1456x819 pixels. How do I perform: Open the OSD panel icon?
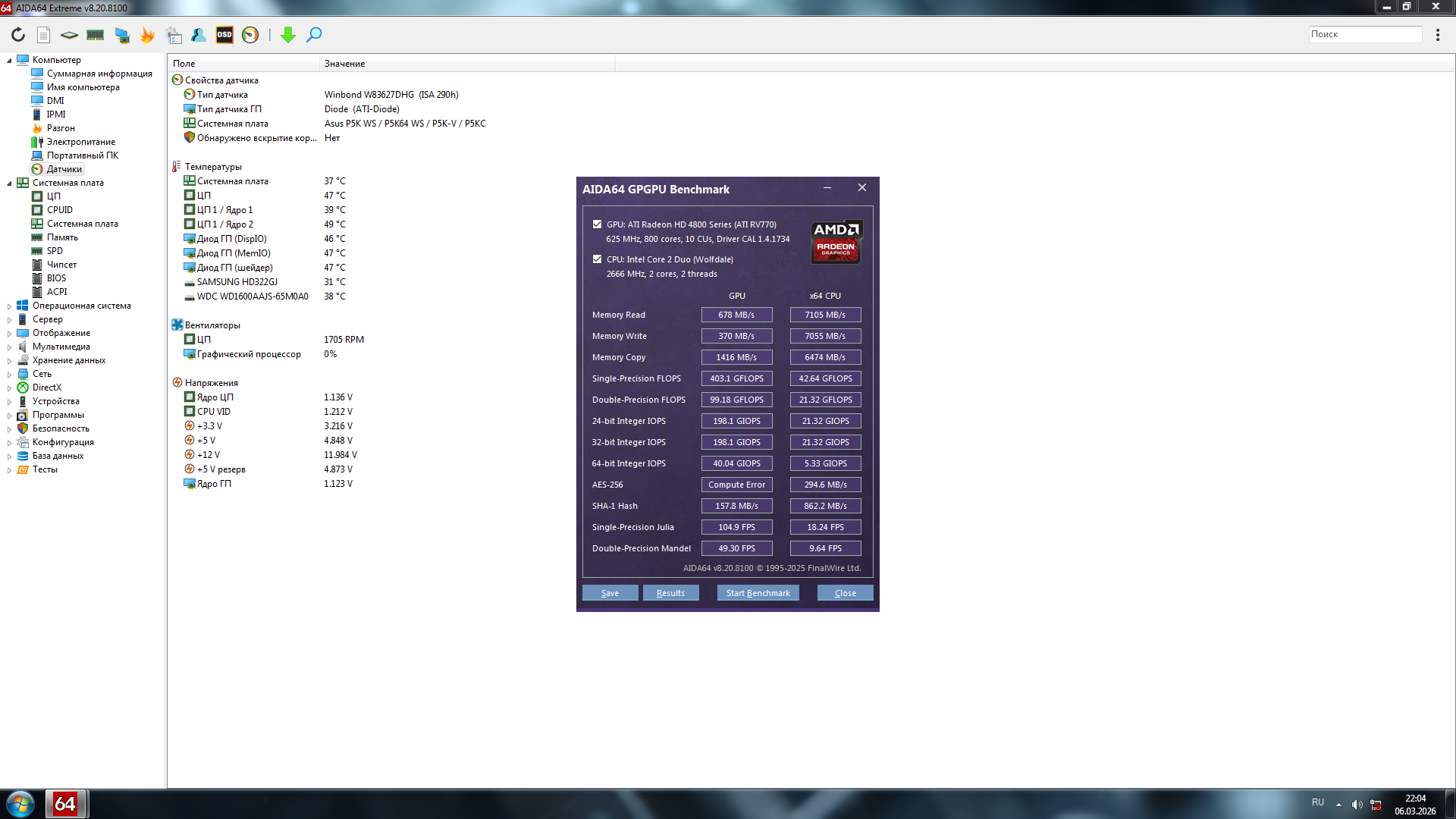[224, 35]
